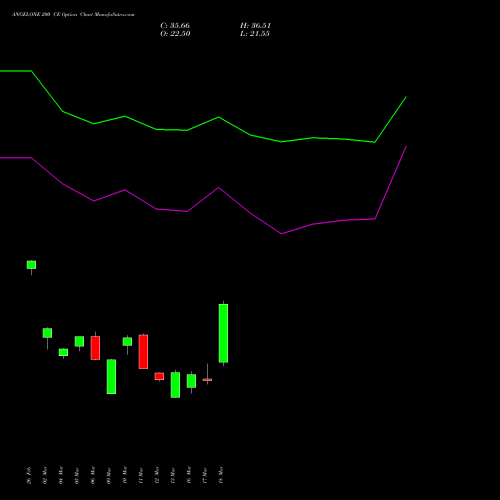Click the low value L: 21.55

click(x=255, y=34)
